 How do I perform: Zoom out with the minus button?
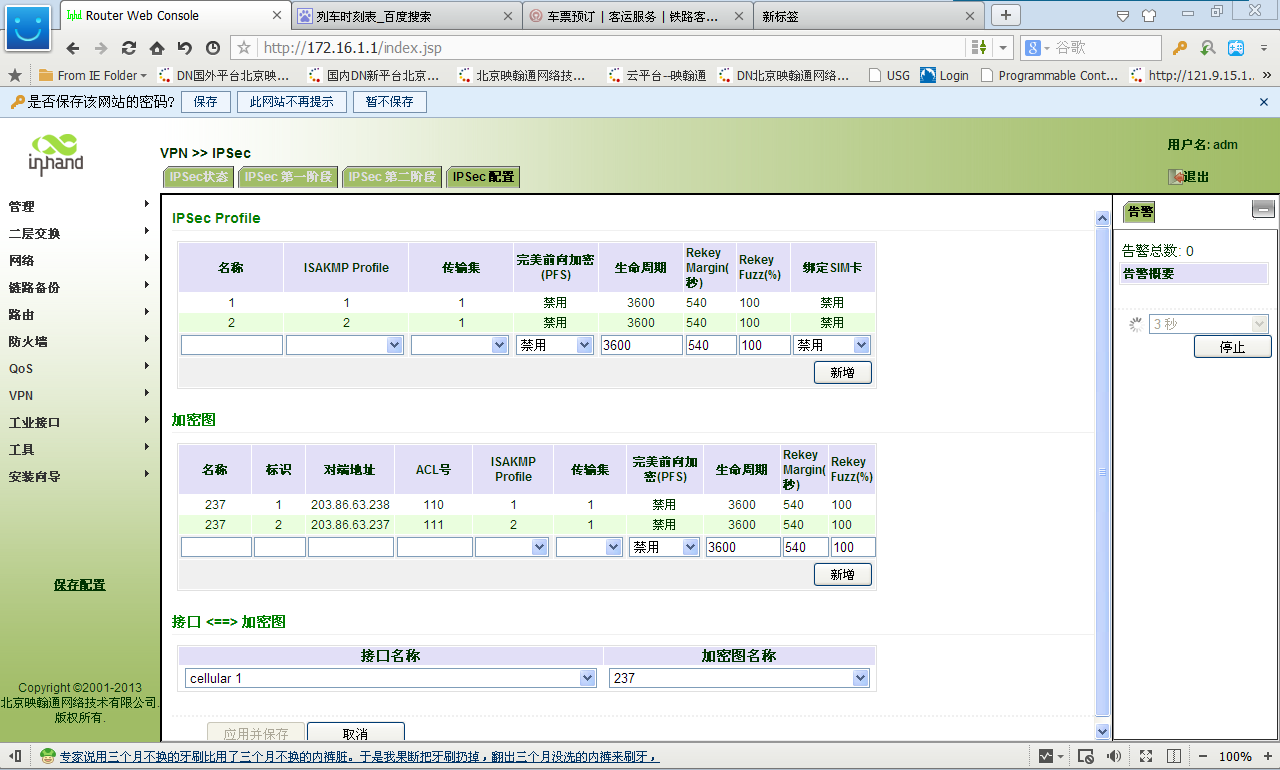point(1202,756)
